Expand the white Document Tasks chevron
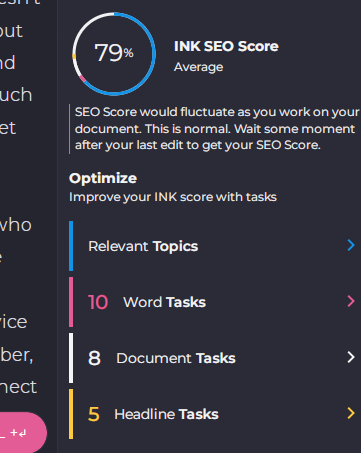This screenshot has width=361, height=453. click(351, 357)
